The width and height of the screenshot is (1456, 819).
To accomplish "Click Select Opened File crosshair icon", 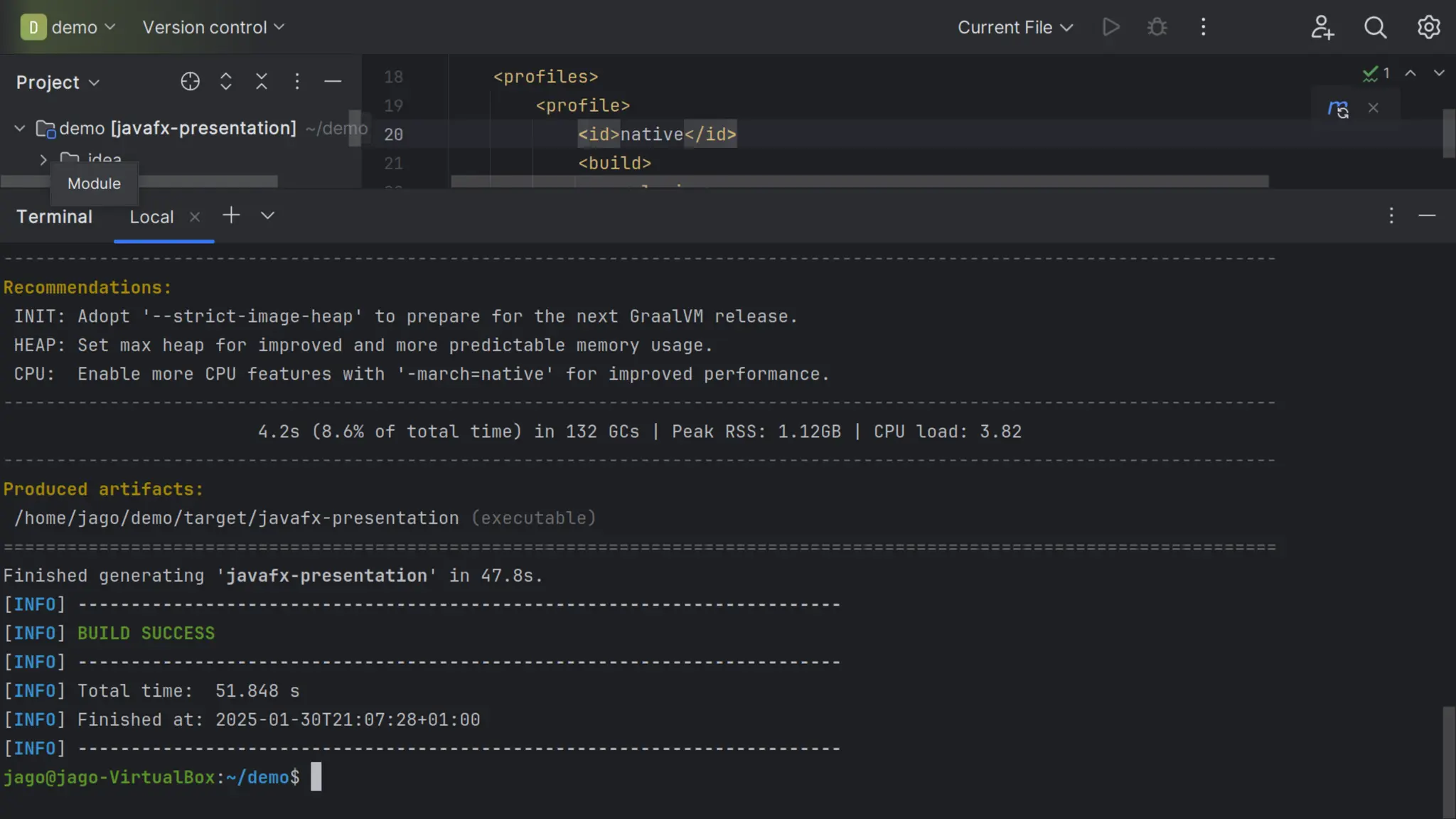I will point(190,82).
